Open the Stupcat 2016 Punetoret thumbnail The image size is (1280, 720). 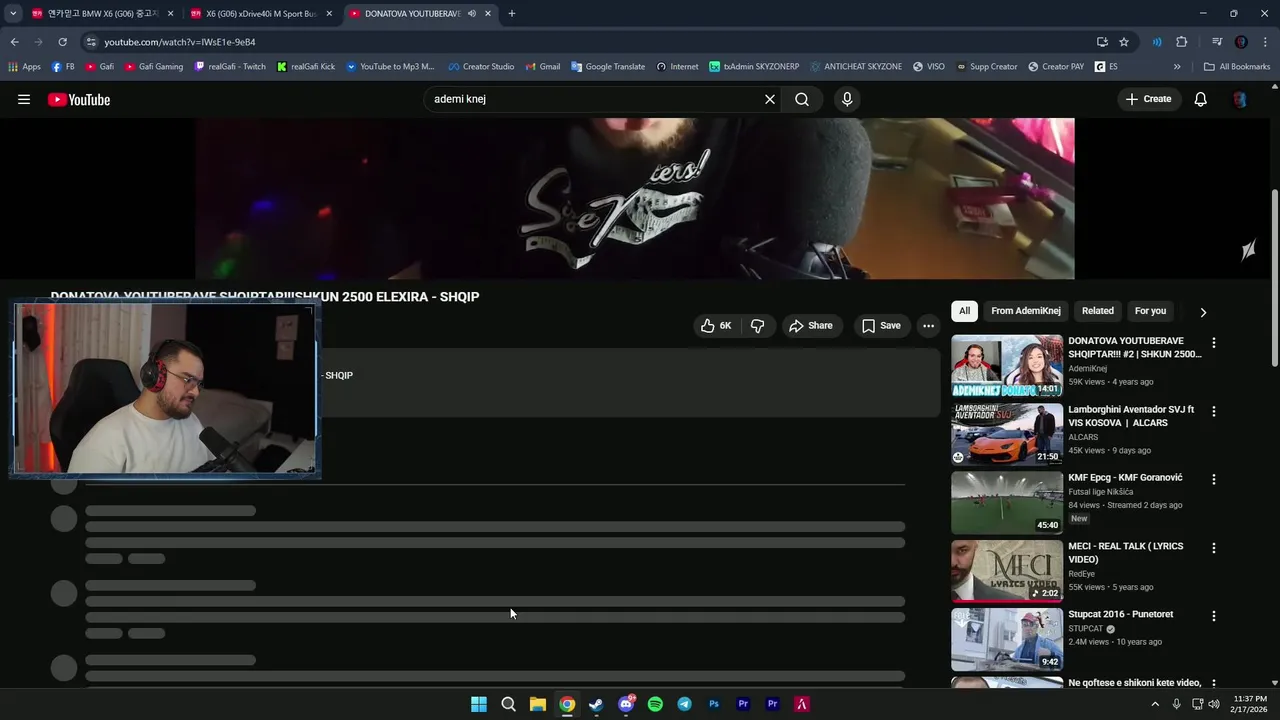1006,639
